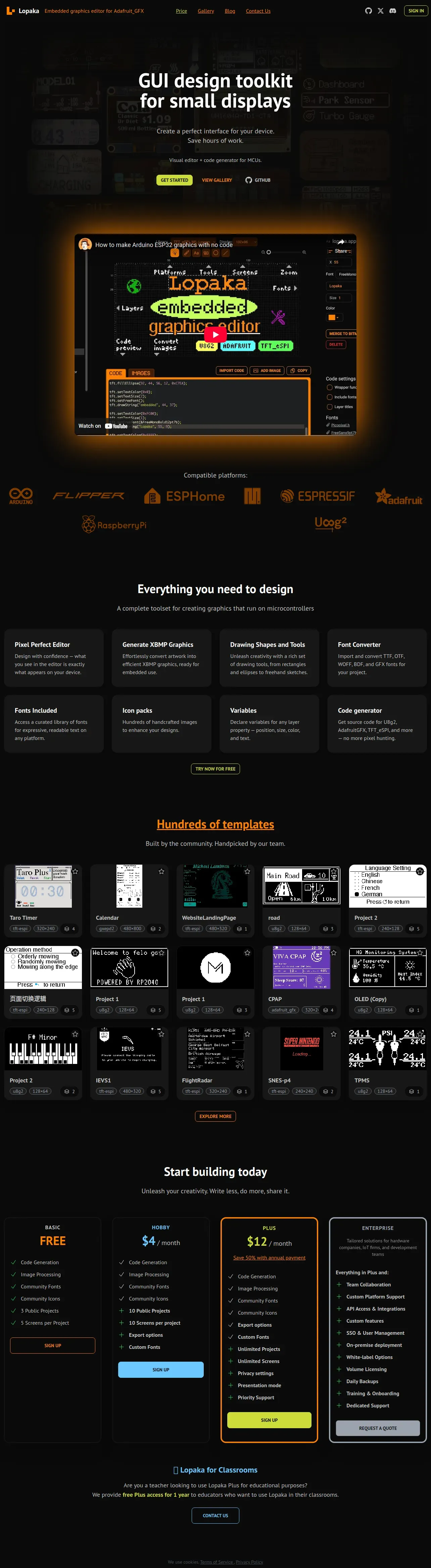
Task: Click the Adafruit platform logo
Action: (399, 497)
